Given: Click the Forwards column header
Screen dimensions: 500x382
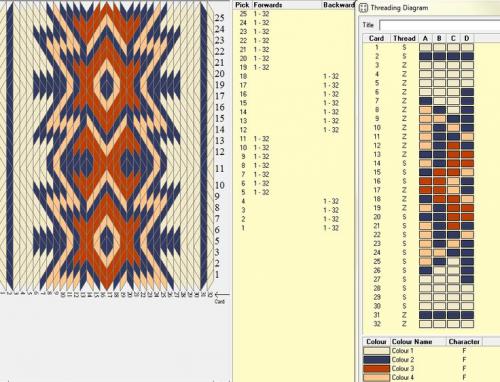Looking at the screenshot, I should click(x=268, y=5).
